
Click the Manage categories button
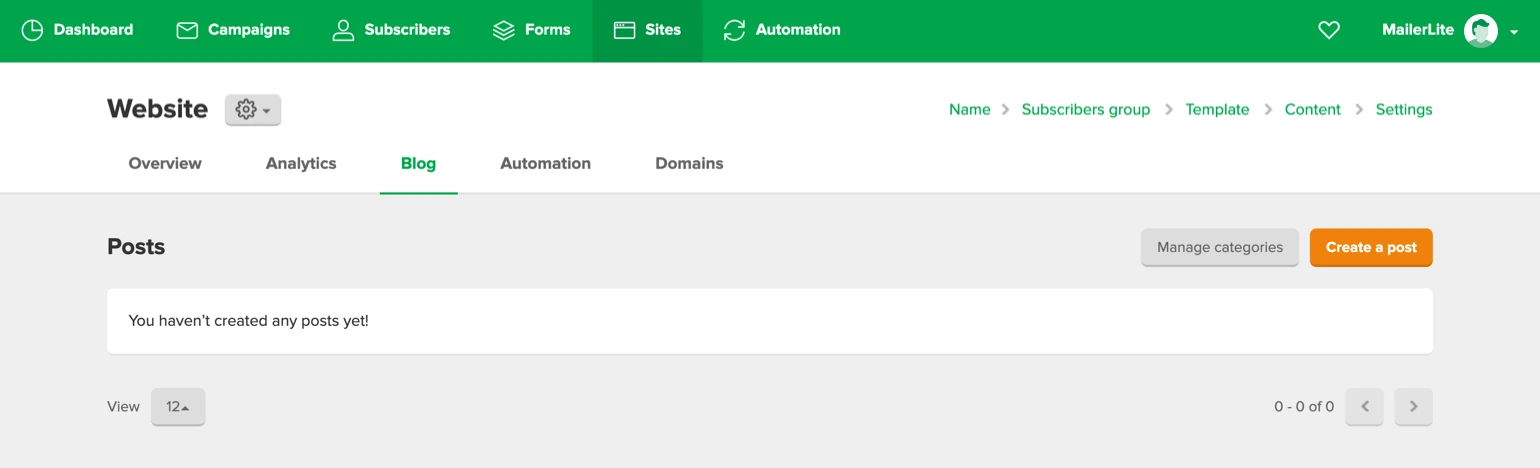1219,247
